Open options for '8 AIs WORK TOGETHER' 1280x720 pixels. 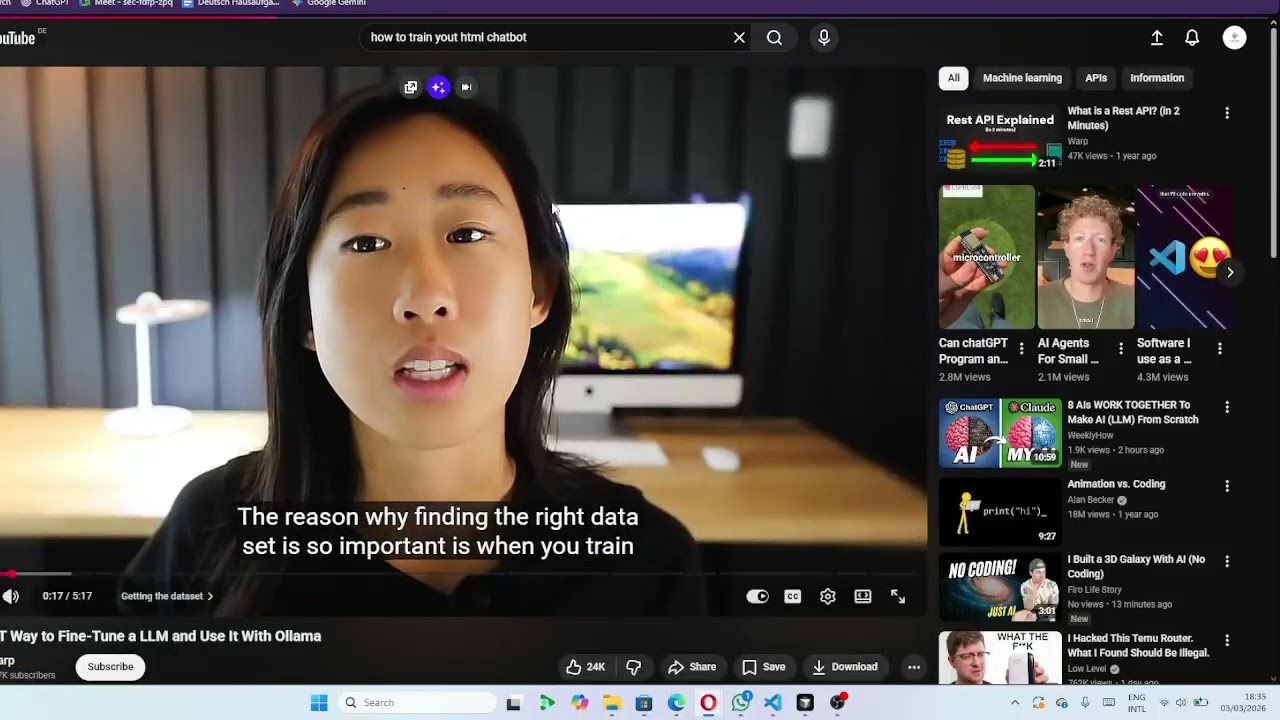tap(1227, 407)
